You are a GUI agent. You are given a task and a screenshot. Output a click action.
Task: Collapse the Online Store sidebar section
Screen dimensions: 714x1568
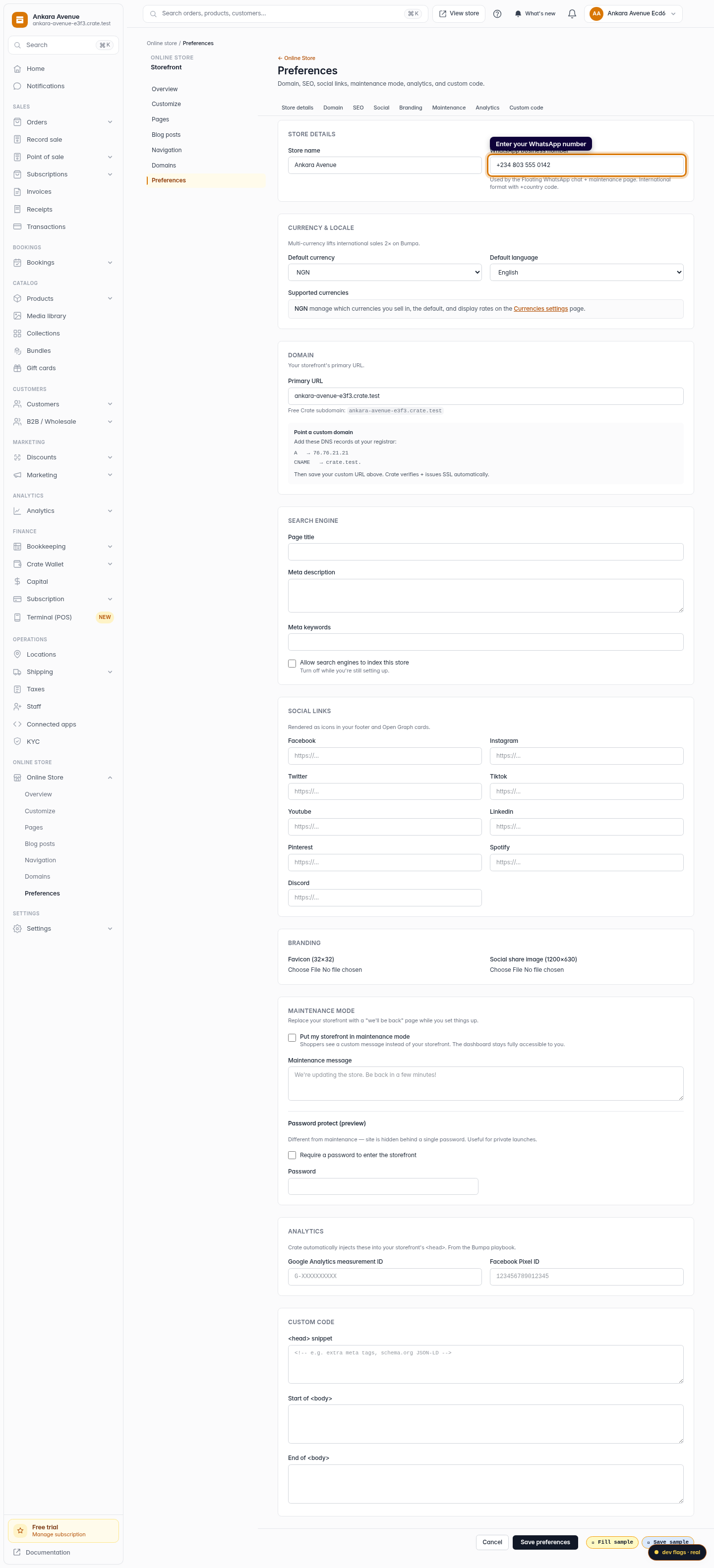point(110,778)
